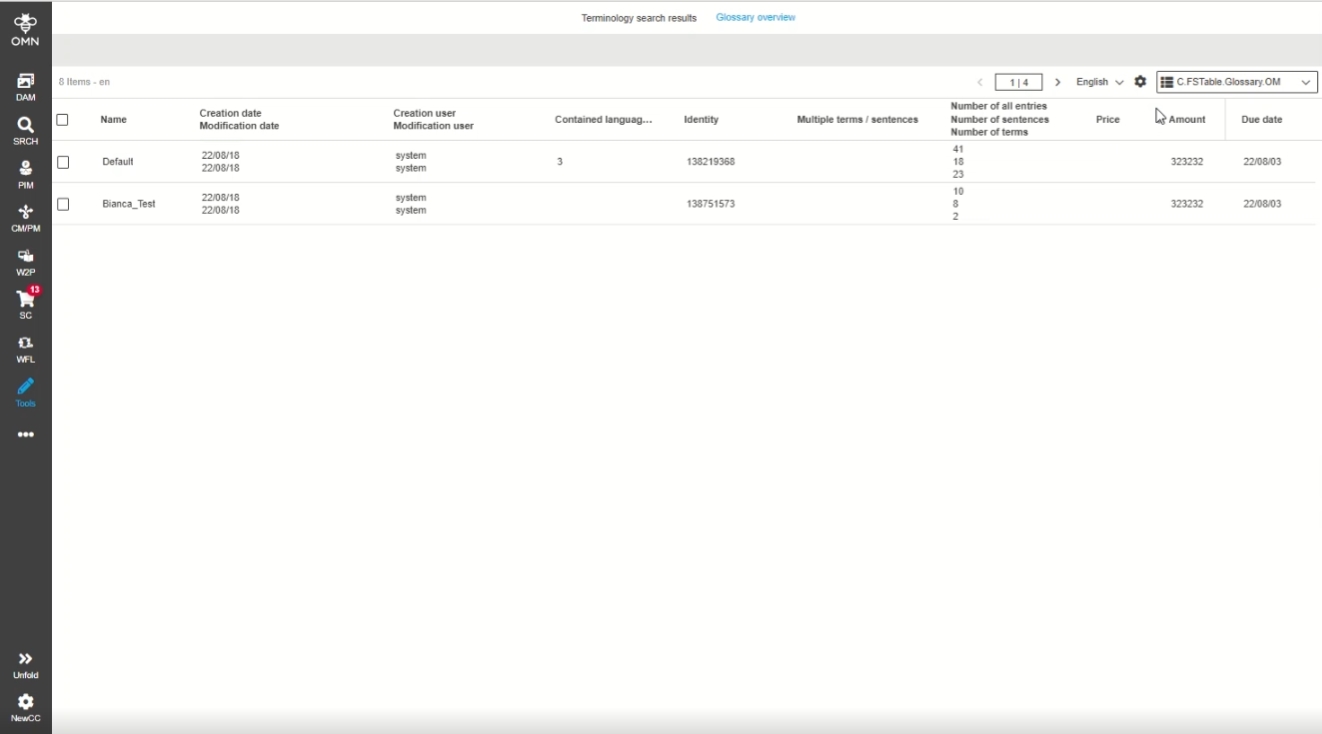Sort by Number of all entries header
Screen dimensions: 1322x734
pyautogui.click(x=999, y=106)
